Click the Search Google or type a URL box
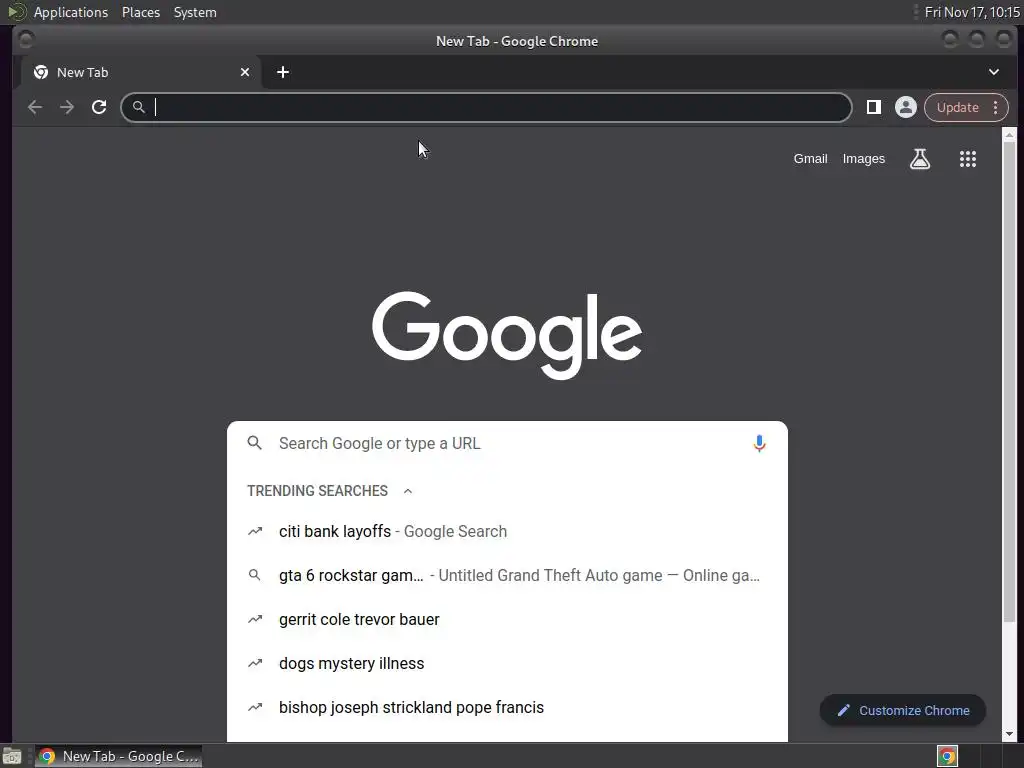Screen dimensions: 1024x768 point(507,443)
